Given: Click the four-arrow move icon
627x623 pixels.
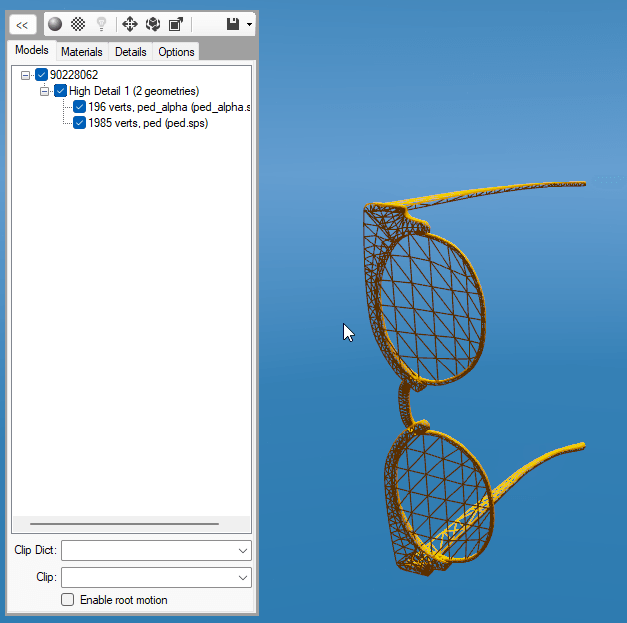Looking at the screenshot, I should pyautogui.click(x=130, y=24).
